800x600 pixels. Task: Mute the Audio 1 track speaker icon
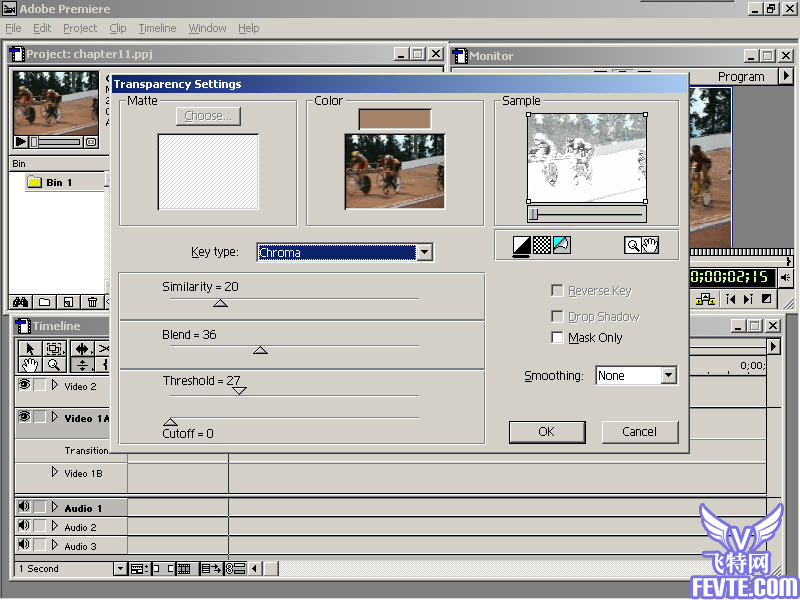(x=24, y=507)
